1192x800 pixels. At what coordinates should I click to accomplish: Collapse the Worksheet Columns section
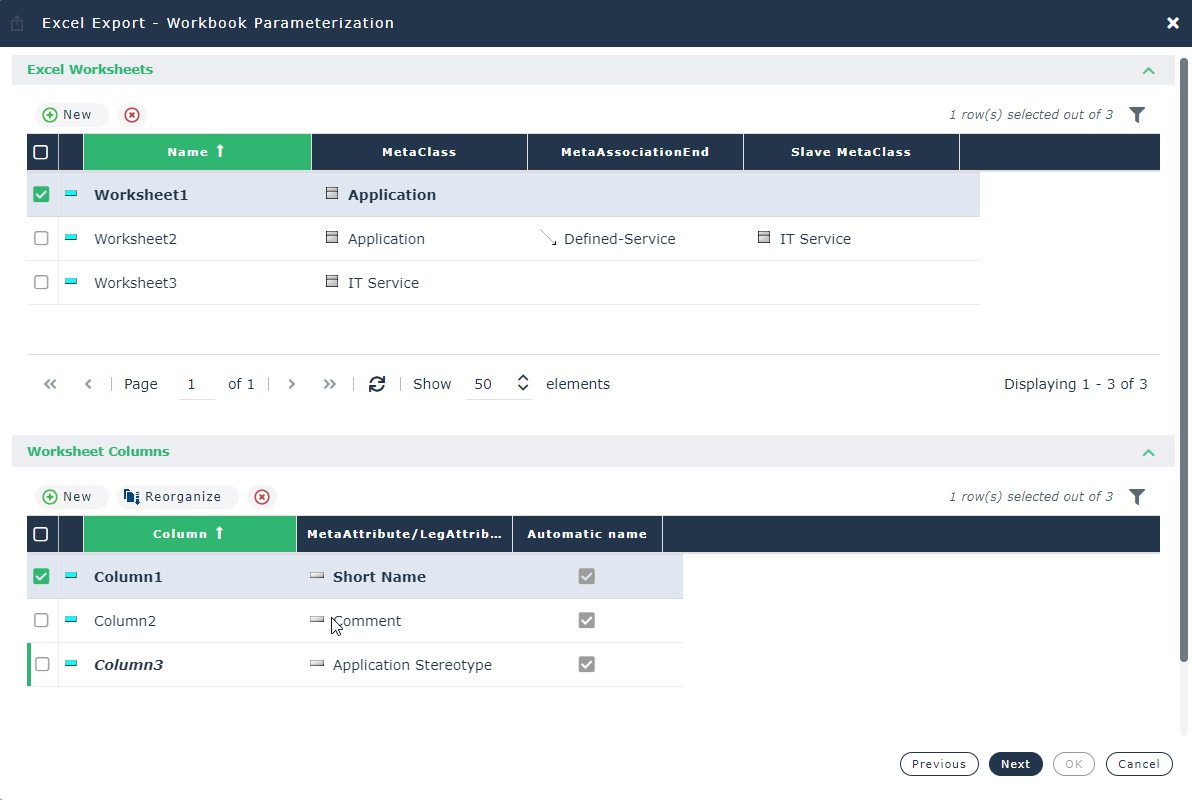[x=1148, y=453]
